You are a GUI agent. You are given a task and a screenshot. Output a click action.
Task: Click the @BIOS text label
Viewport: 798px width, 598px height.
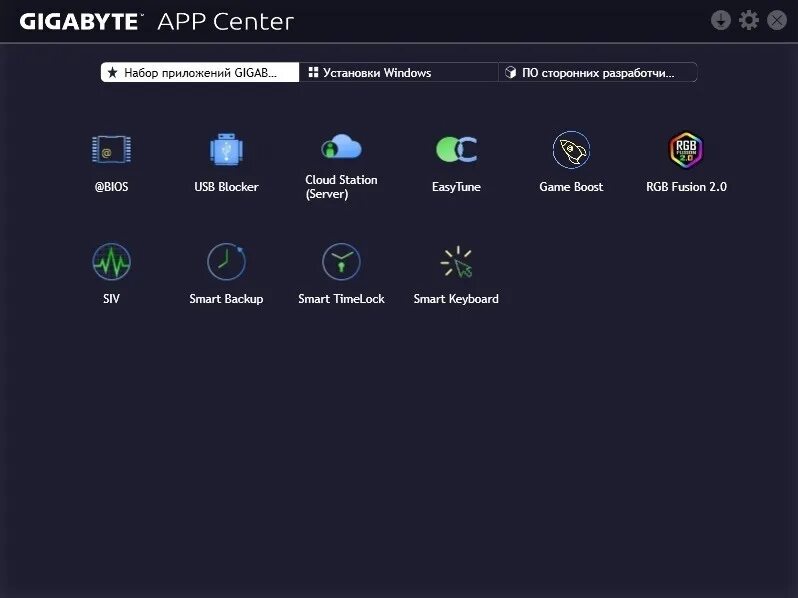111,187
